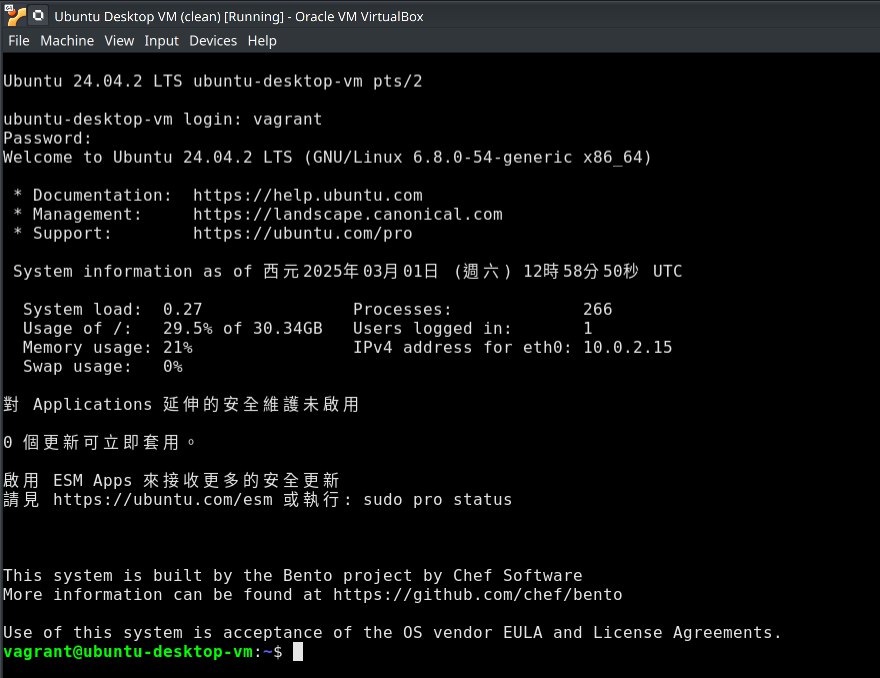The width and height of the screenshot is (880, 678).
Task: Click the https://github.com/chef/bento URL
Action: click(x=477, y=594)
